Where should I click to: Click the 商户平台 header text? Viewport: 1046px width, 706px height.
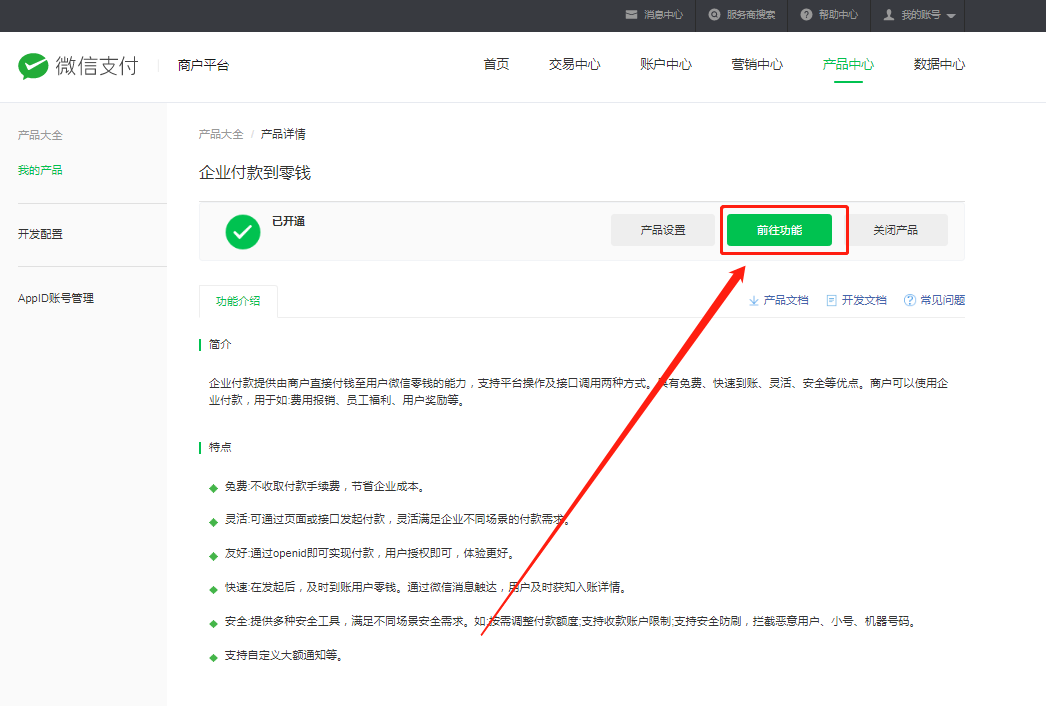(203, 65)
